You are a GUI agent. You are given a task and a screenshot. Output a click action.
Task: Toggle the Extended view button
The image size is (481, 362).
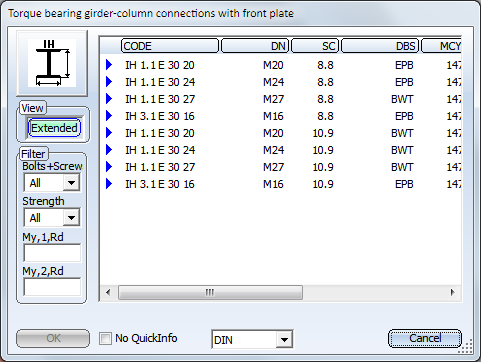pos(54,128)
